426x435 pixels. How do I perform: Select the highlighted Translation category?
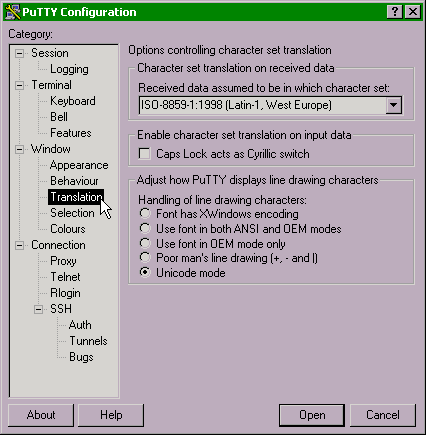76,197
